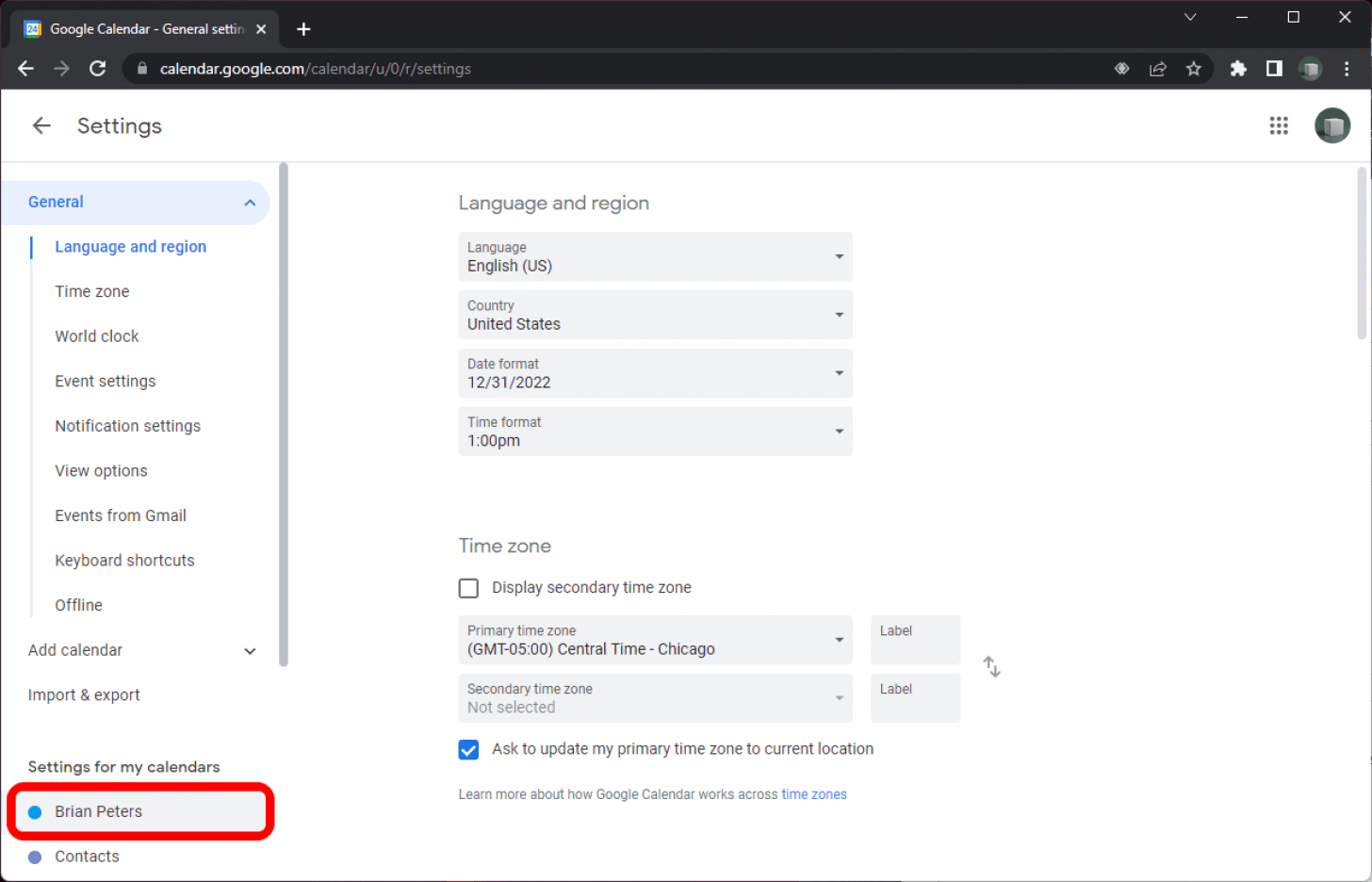View site information lock icon
The width and height of the screenshot is (1372, 882).
[x=143, y=69]
